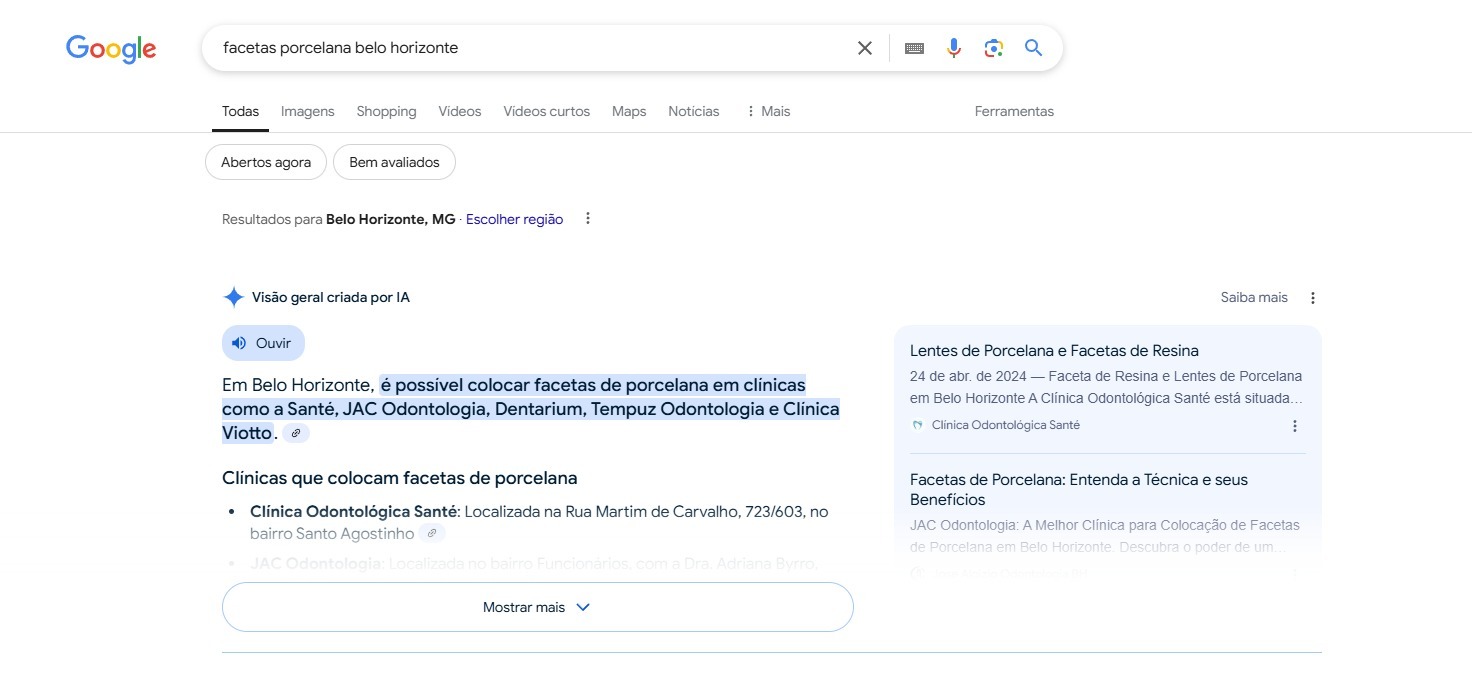Open Ferramentas search tools
Screen dimensions: 1472x674
click(x=1014, y=111)
